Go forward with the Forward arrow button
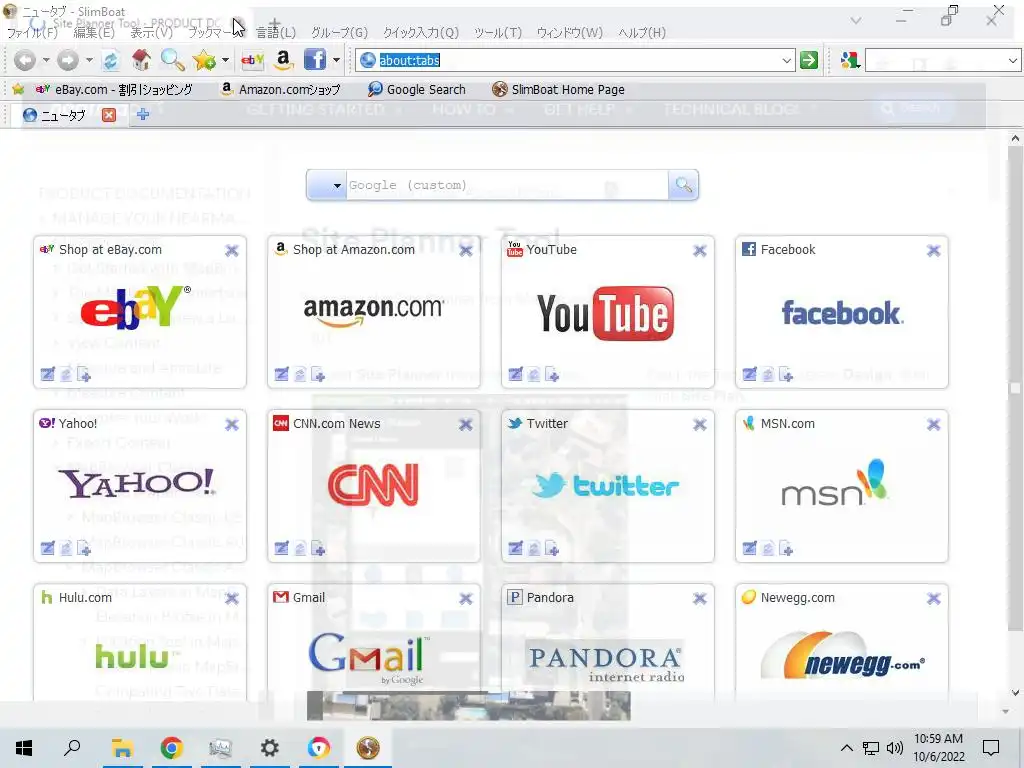Viewport: 1024px width, 768px height. click(x=68, y=60)
